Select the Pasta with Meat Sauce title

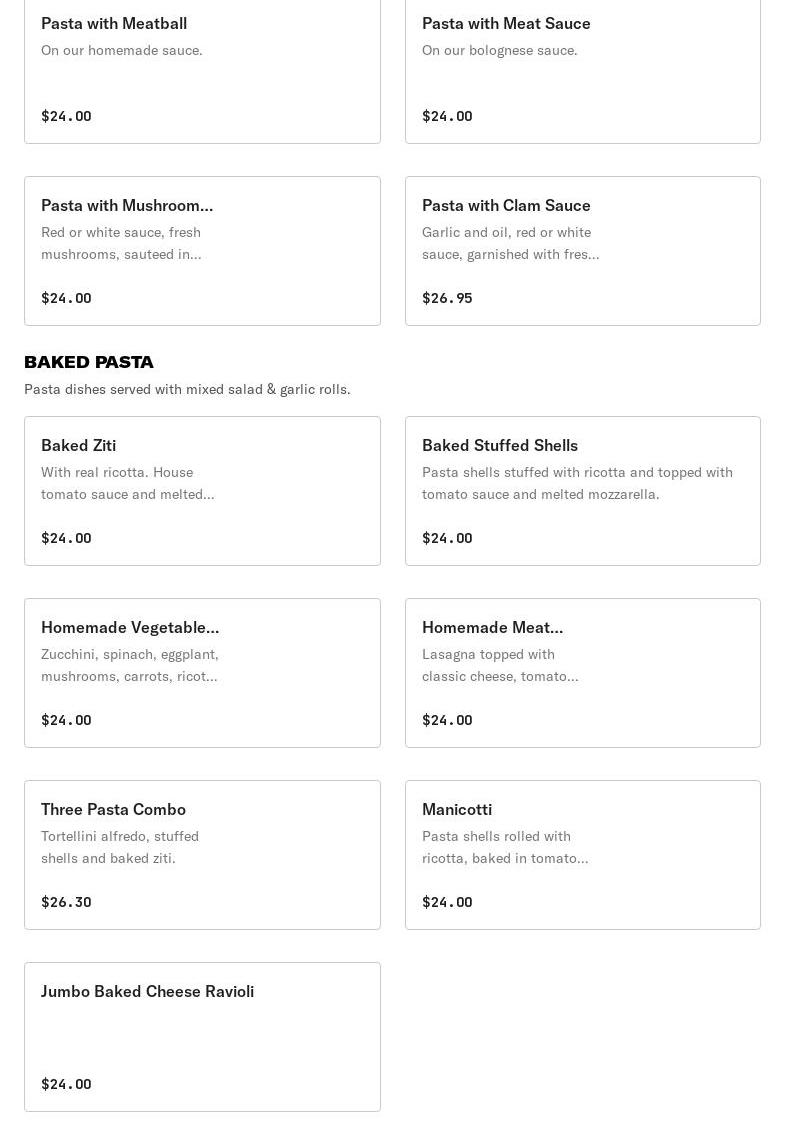[x=506, y=23]
